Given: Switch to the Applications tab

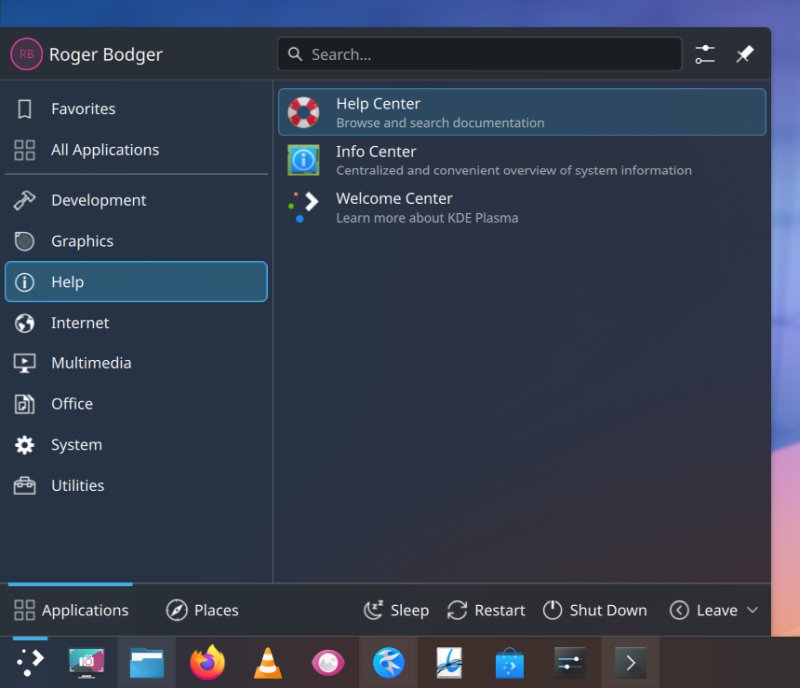Looking at the screenshot, I should coord(71,610).
